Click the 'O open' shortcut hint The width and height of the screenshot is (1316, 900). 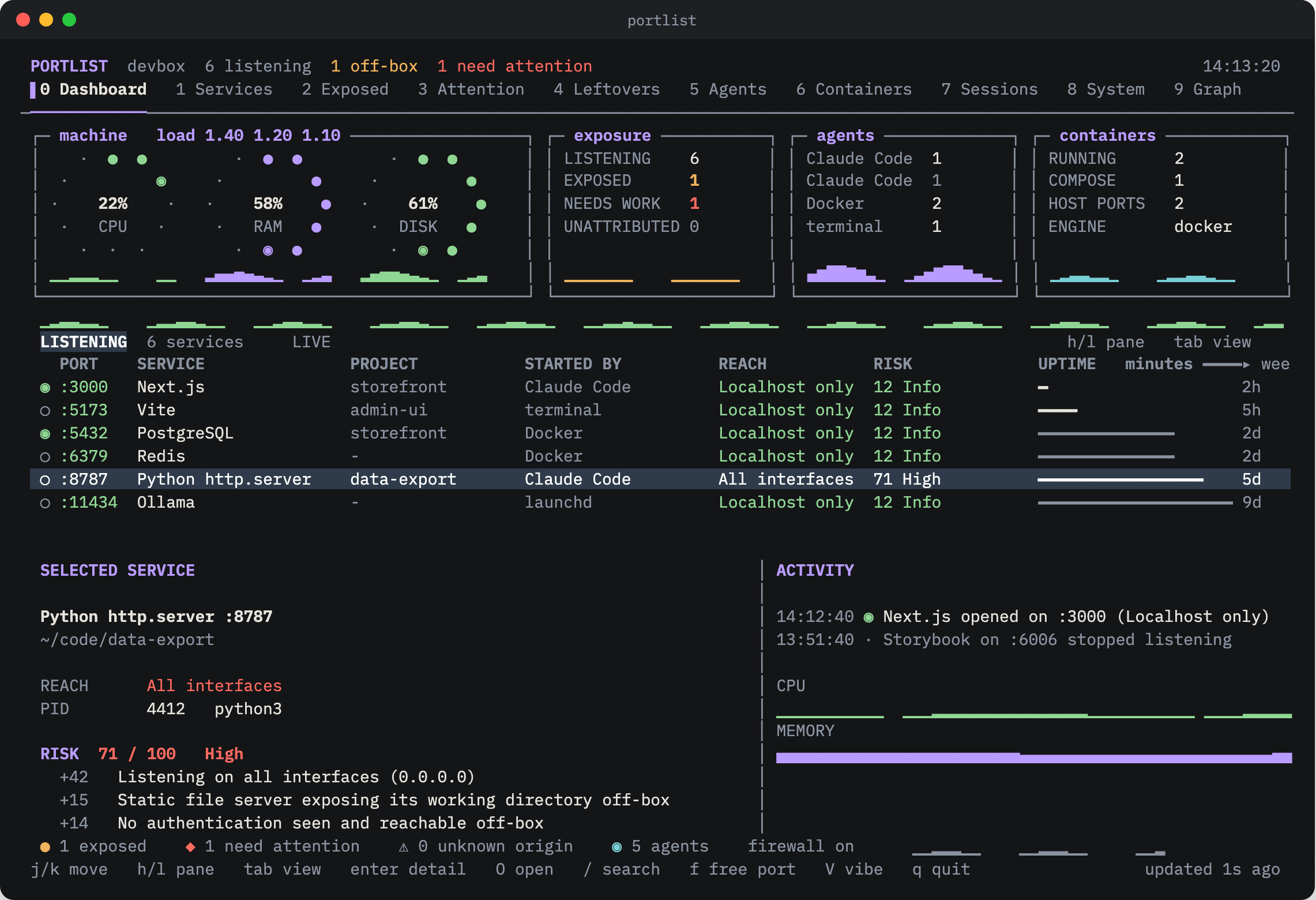[524, 869]
